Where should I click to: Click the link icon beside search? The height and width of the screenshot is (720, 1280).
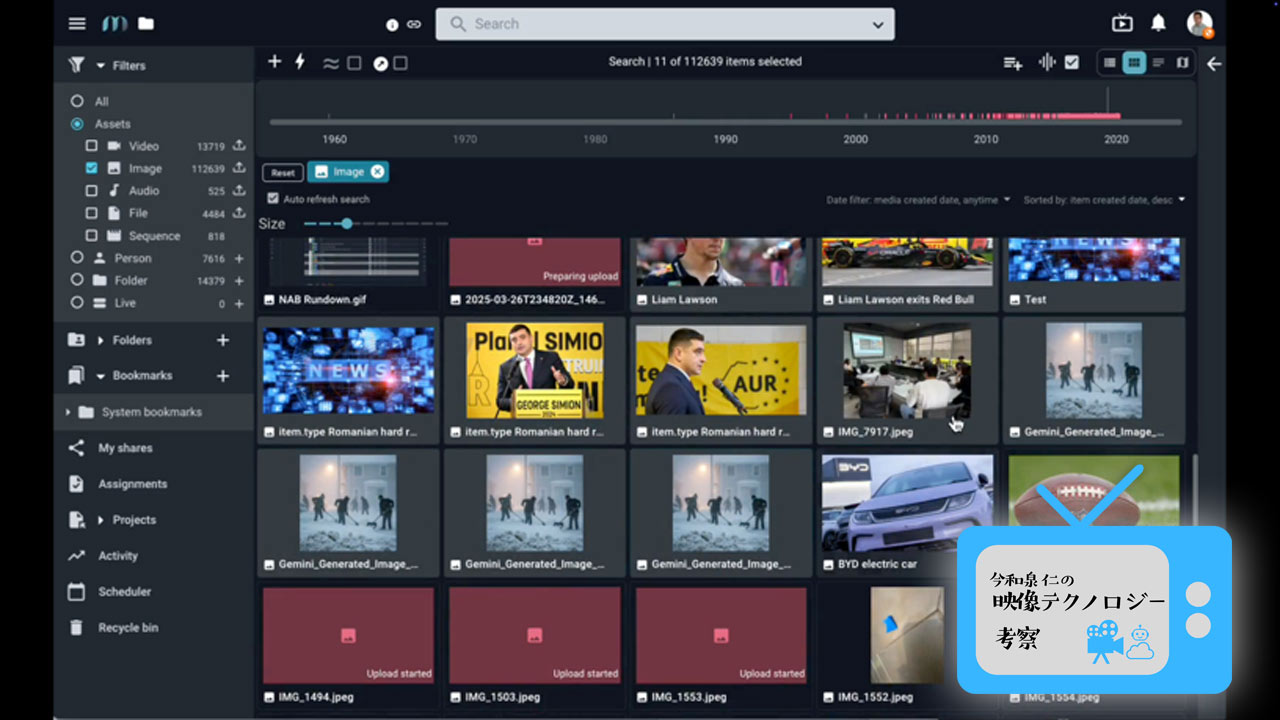click(414, 25)
